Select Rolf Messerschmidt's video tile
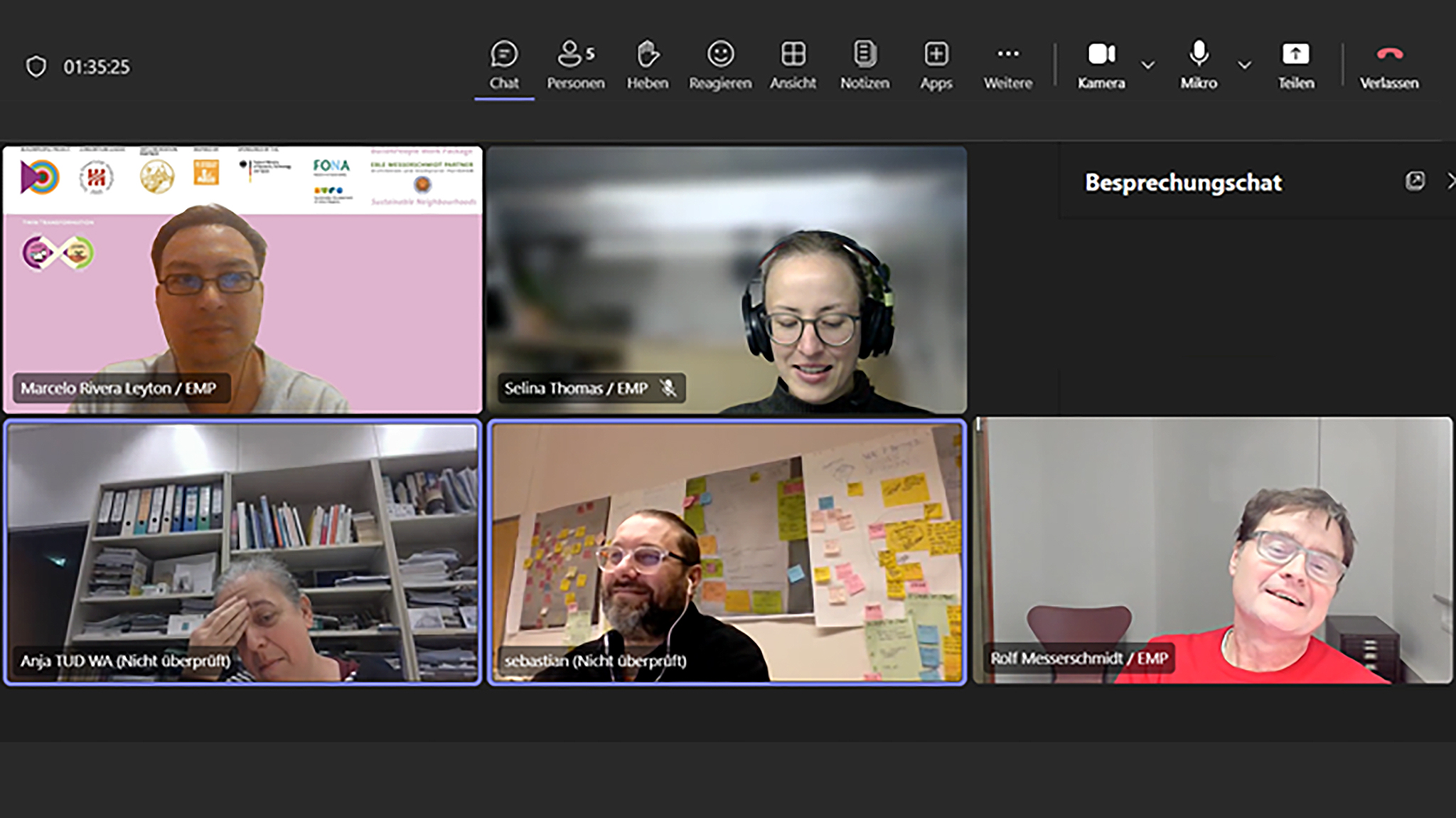Screen dimensions: 1456x818 click(1212, 550)
